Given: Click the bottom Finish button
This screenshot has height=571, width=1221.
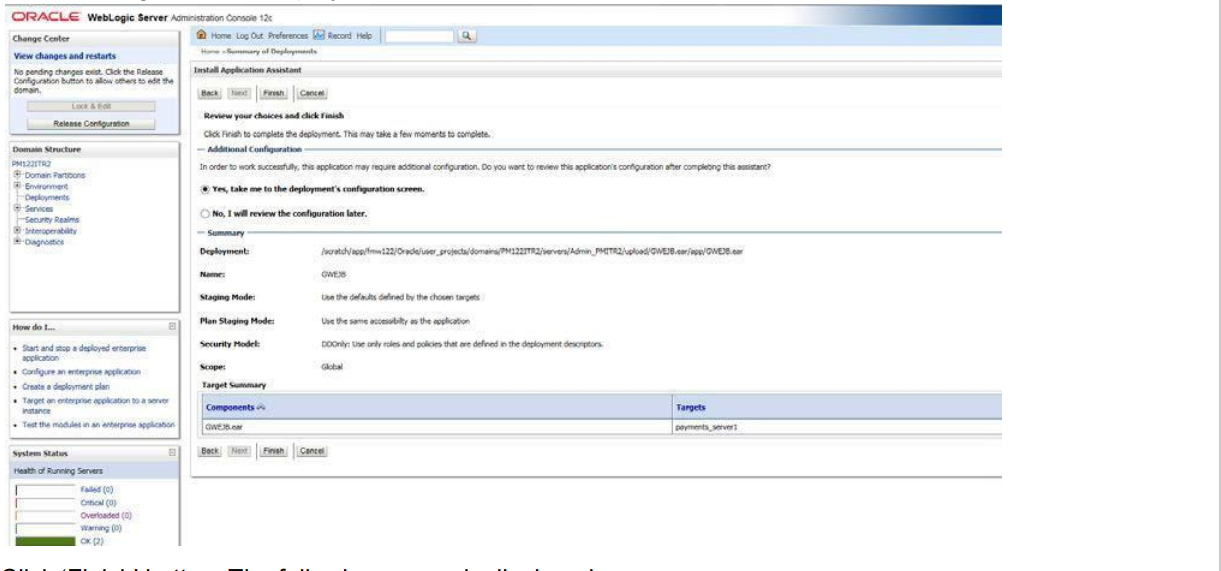Looking at the screenshot, I should click(274, 452).
